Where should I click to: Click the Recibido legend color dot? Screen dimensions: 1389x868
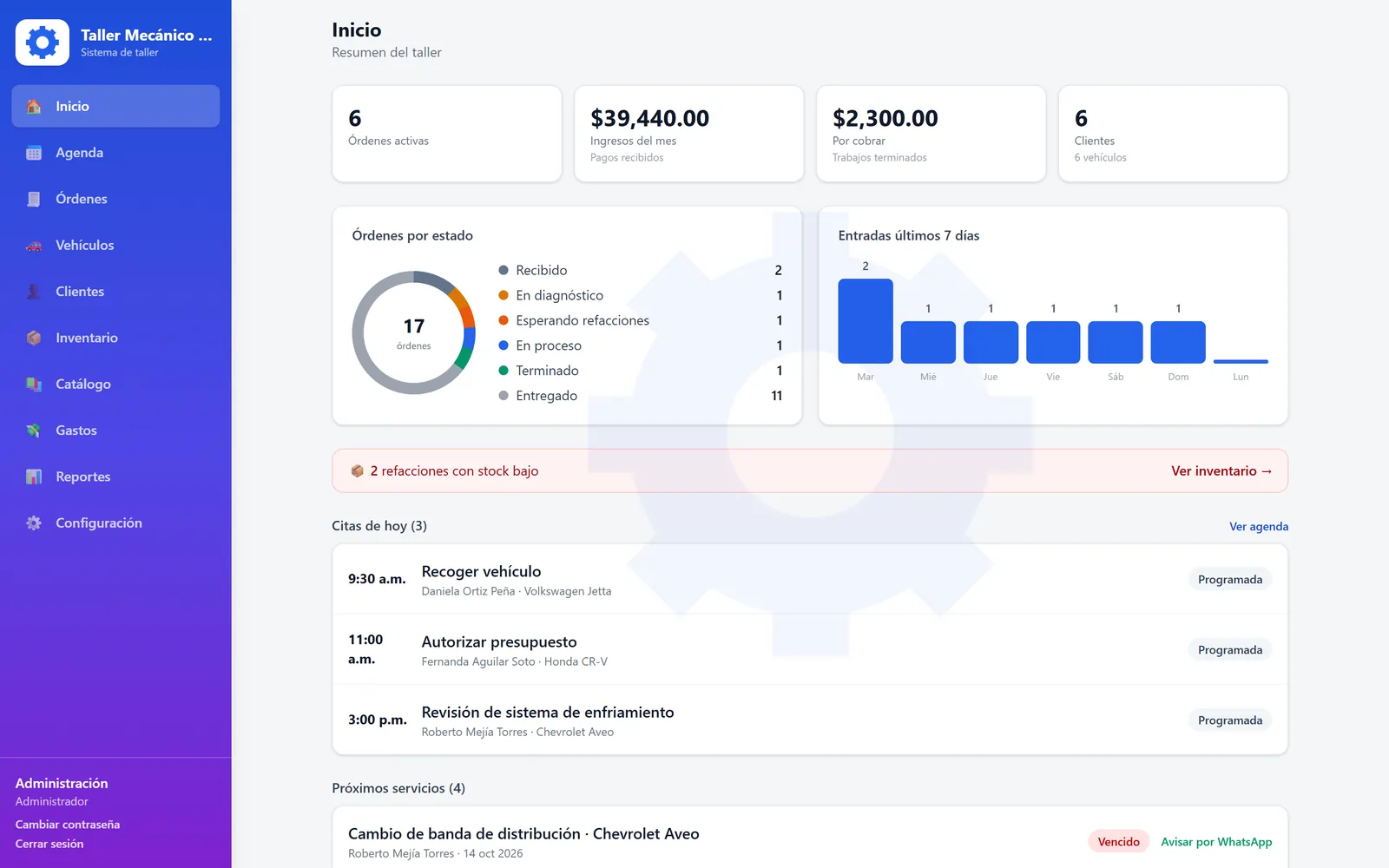[504, 270]
